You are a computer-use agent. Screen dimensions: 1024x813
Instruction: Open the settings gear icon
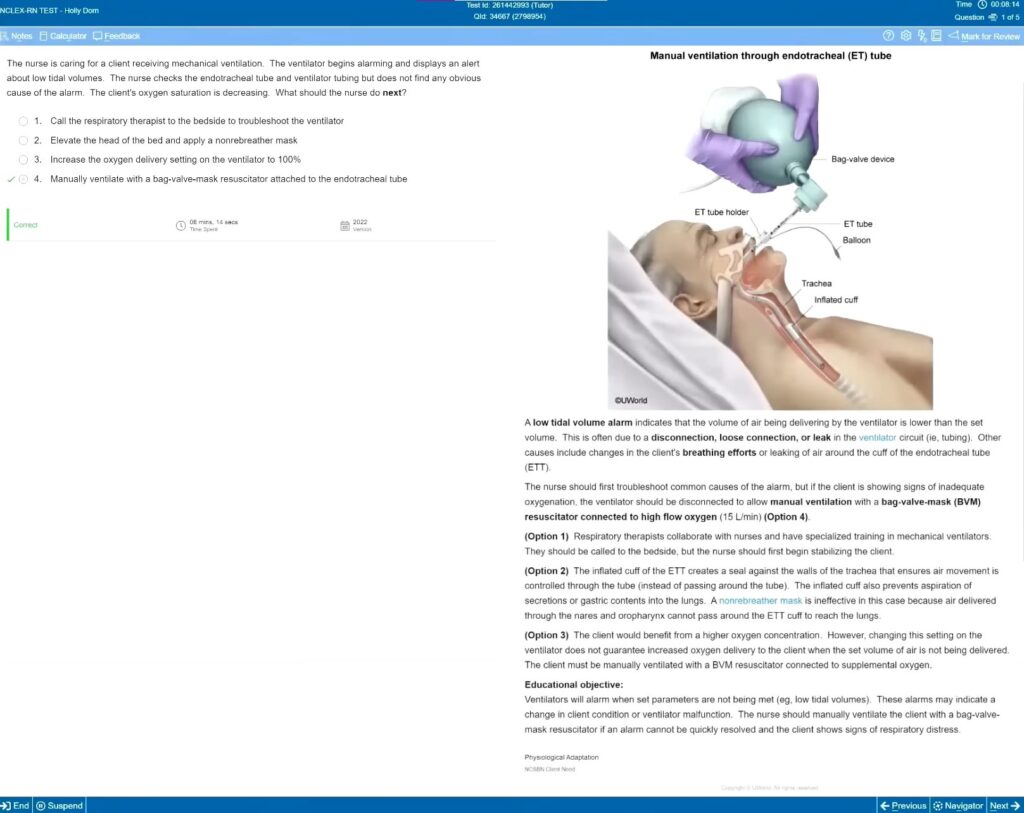click(905, 36)
